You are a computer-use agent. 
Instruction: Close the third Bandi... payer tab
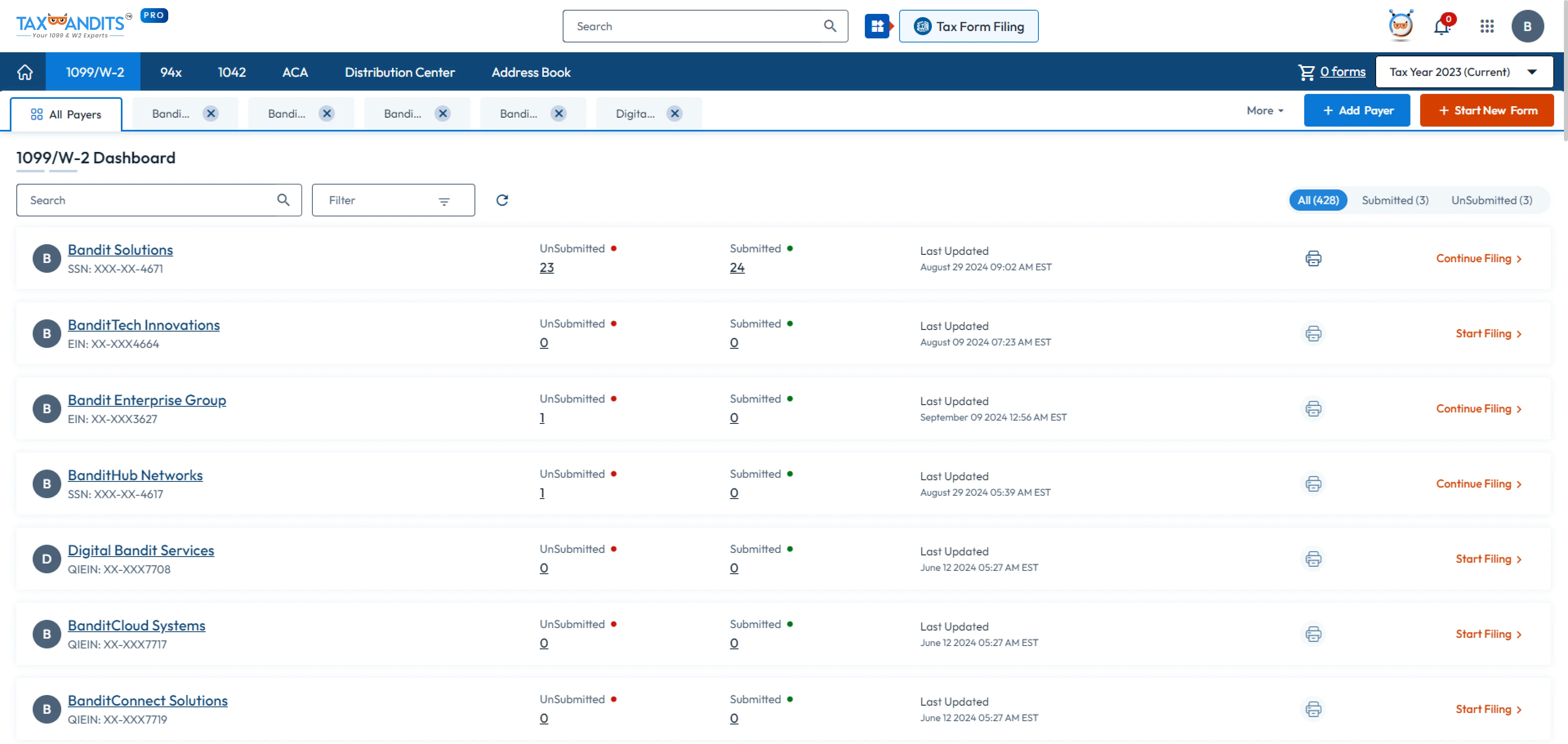tap(443, 113)
